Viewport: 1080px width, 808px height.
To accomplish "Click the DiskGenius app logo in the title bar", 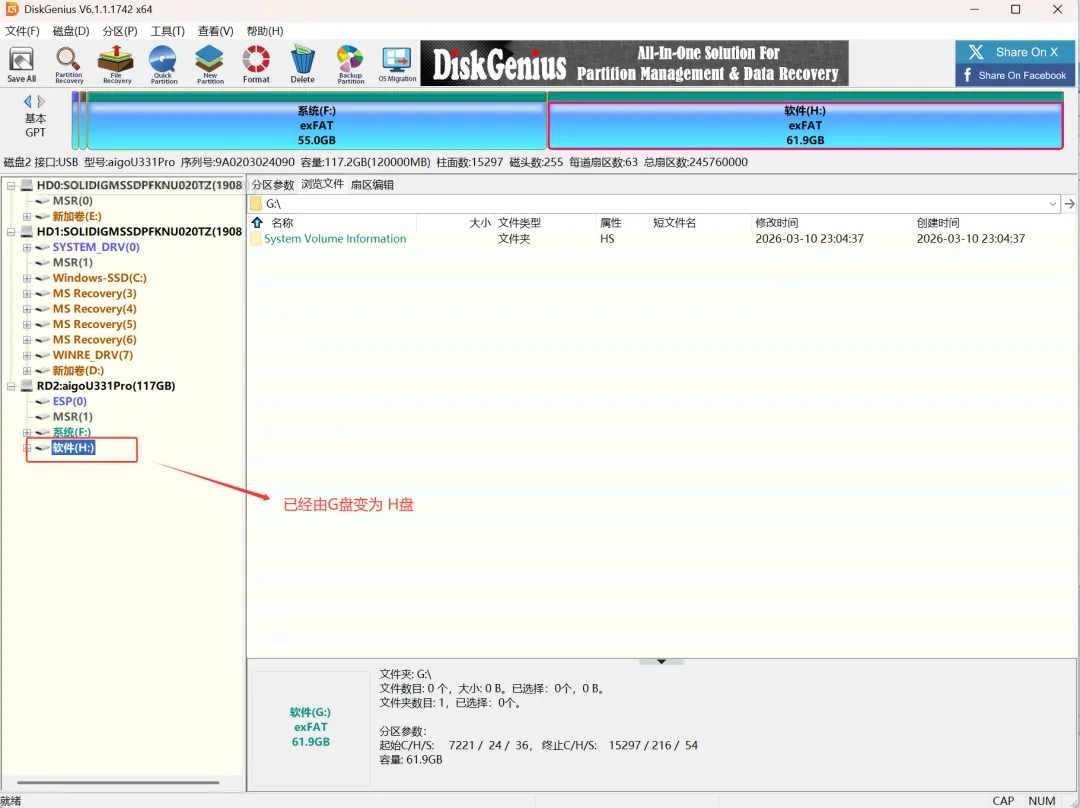I will coord(12,9).
